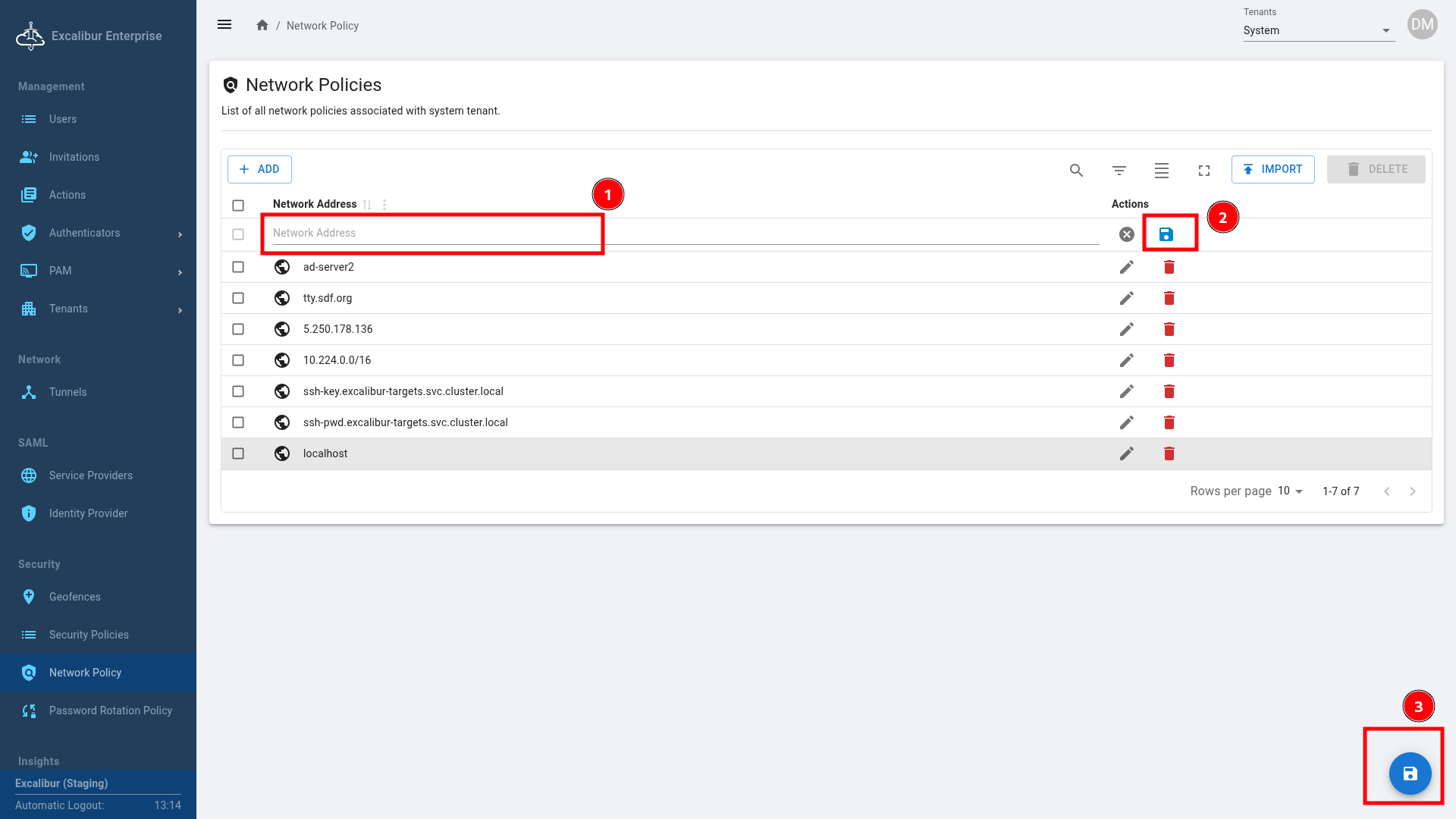Open Security Policies in sidebar
The height and width of the screenshot is (819, 1456).
(89, 635)
